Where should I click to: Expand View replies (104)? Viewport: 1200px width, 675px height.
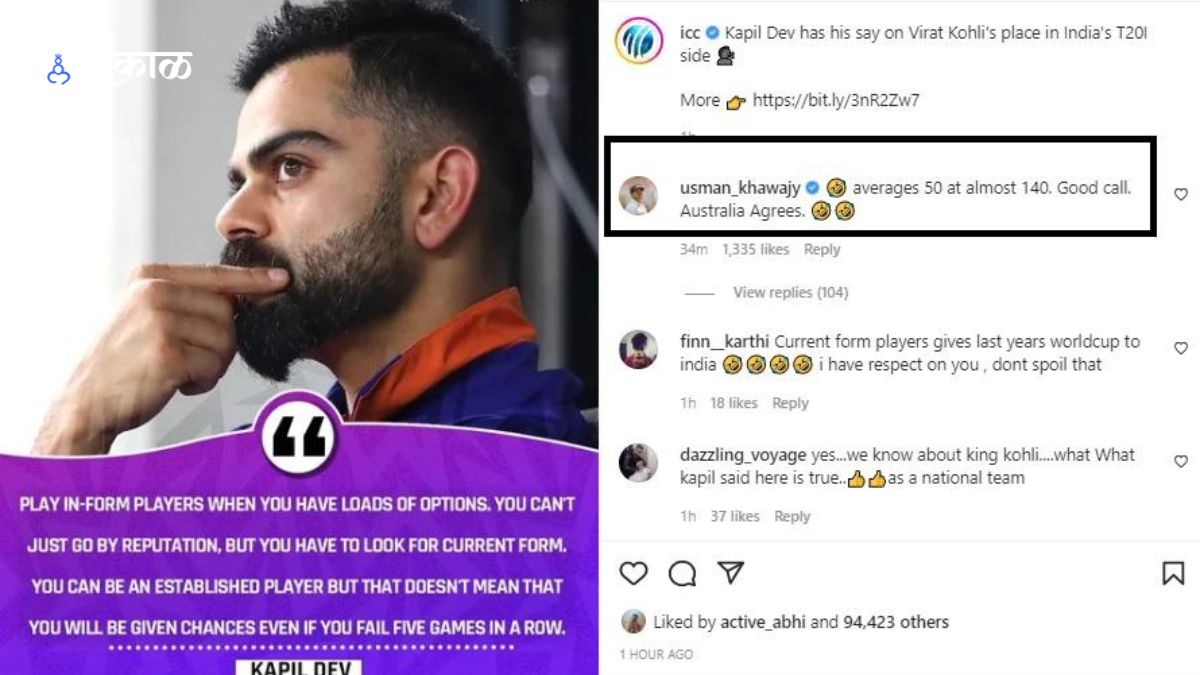coord(790,292)
